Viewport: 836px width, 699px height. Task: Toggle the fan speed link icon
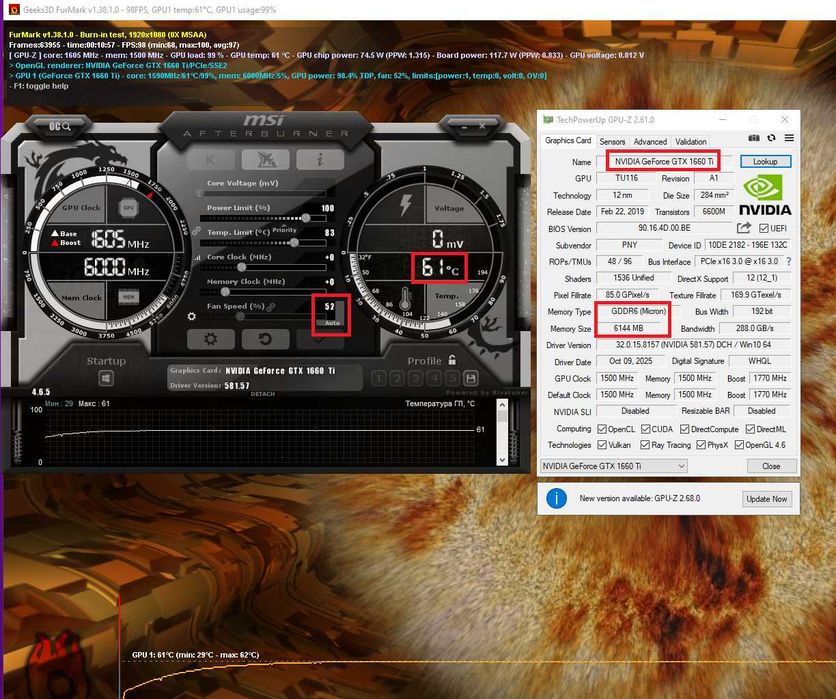[271, 307]
